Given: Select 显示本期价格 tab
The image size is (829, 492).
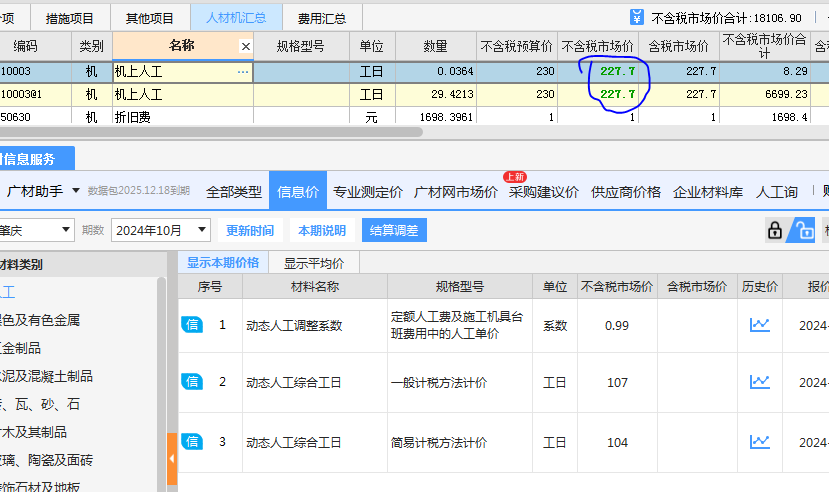Looking at the screenshot, I should point(223,263).
